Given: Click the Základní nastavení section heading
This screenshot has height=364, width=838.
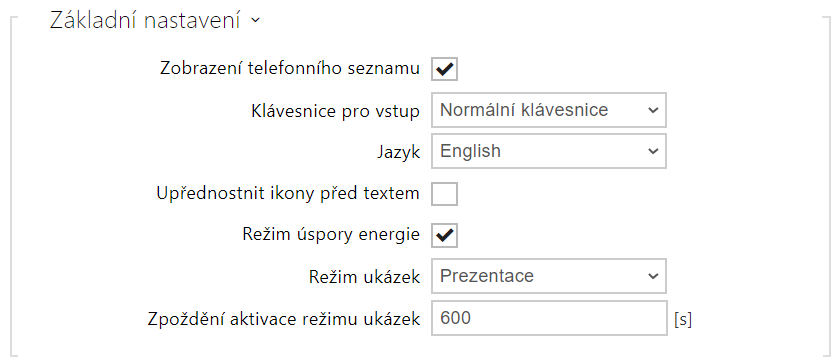Looking at the screenshot, I should point(145,21).
